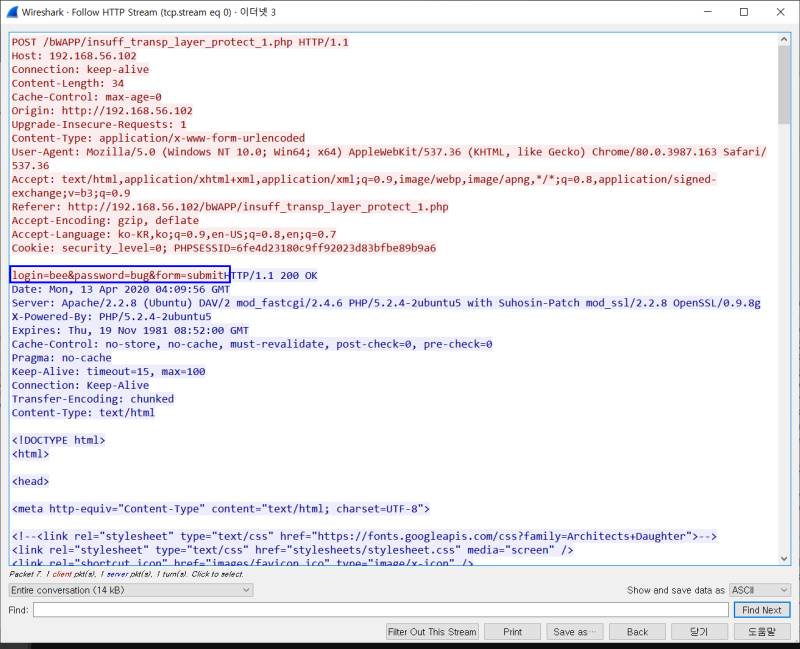Click the Find Next button
Viewport: 800px width, 649px height.
[x=761, y=610]
